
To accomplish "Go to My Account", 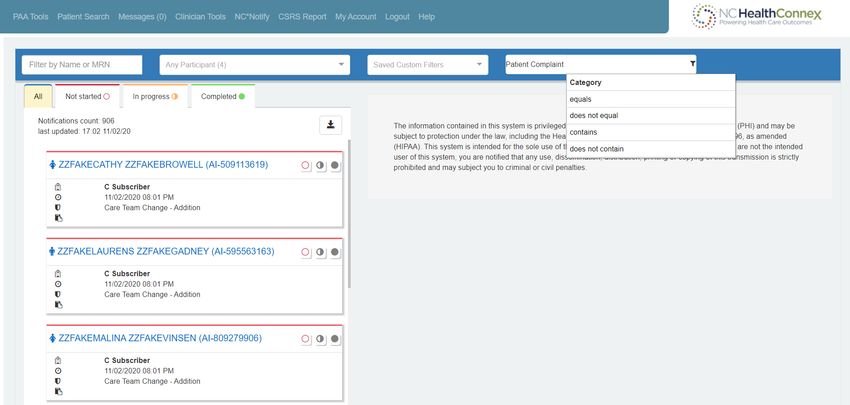I will coord(356,17).
